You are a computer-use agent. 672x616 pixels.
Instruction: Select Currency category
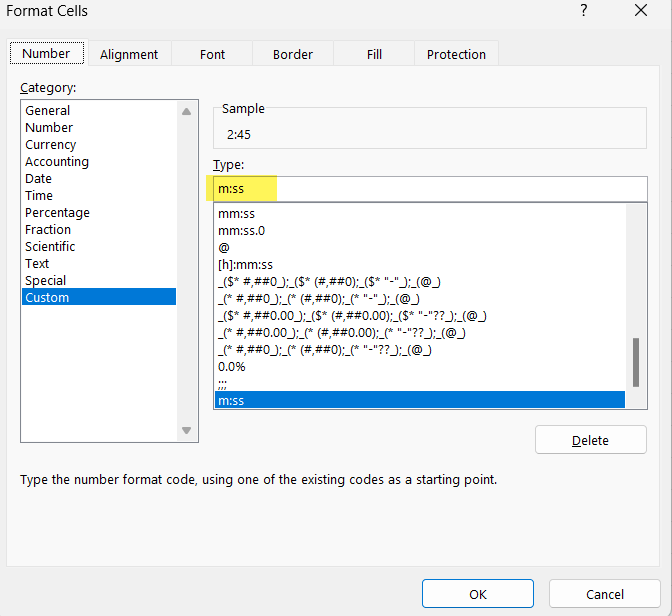(99, 144)
